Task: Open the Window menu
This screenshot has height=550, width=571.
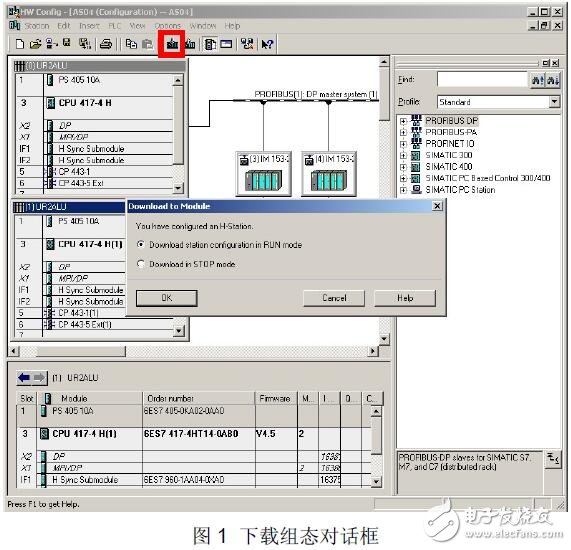Action: [x=202, y=26]
